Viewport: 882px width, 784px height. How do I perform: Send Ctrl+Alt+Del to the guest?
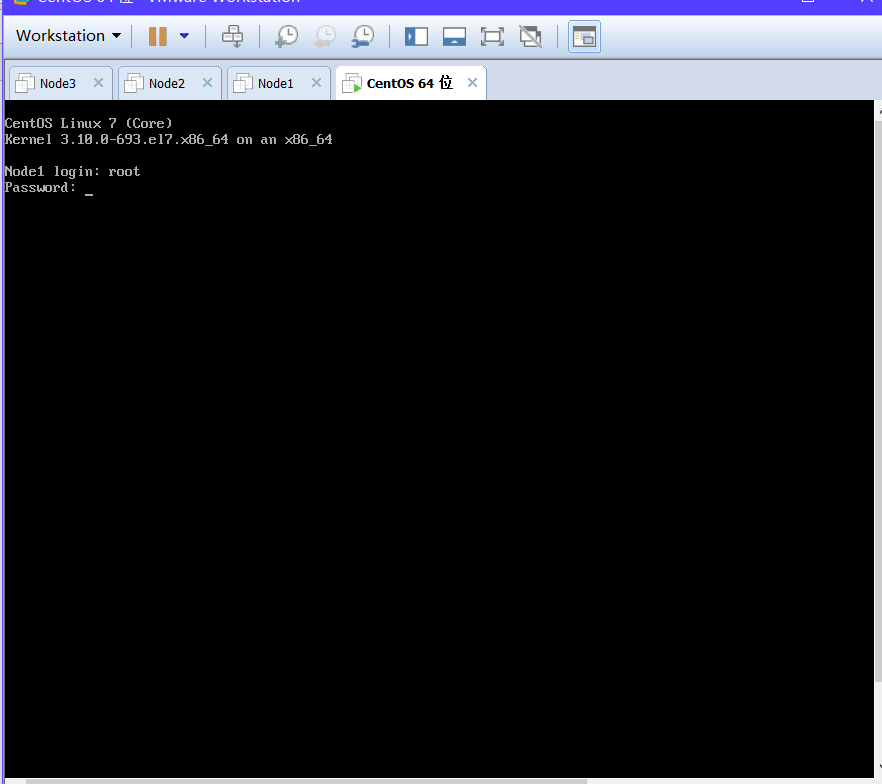[x=232, y=37]
